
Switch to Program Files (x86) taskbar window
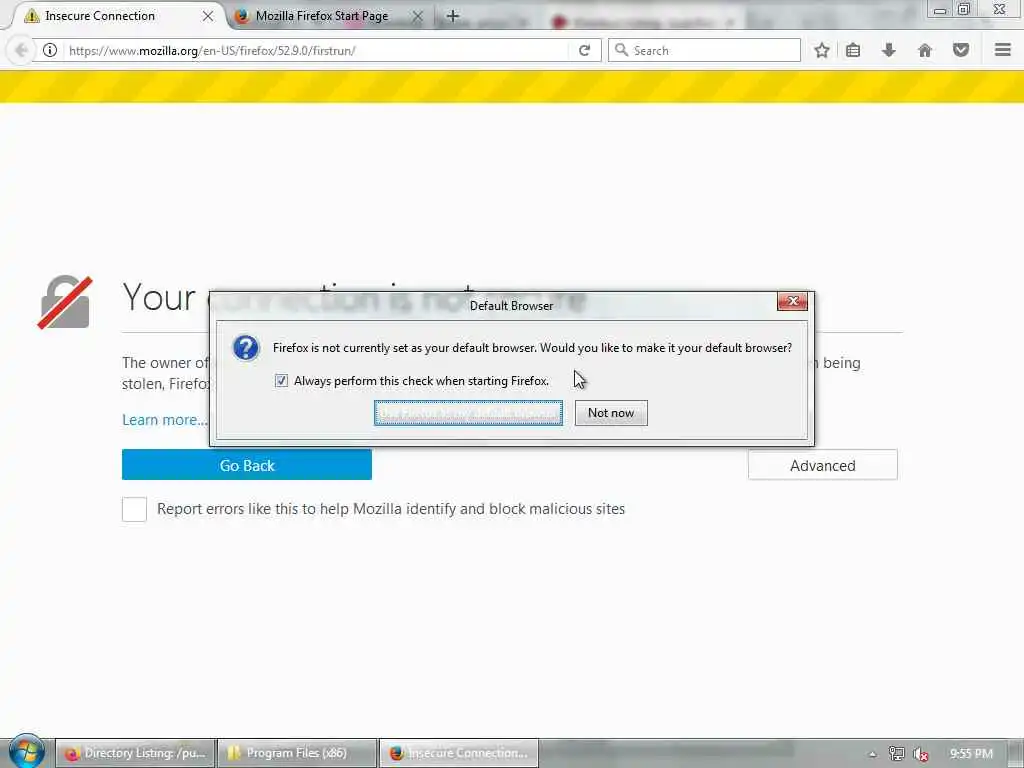tap(297, 753)
